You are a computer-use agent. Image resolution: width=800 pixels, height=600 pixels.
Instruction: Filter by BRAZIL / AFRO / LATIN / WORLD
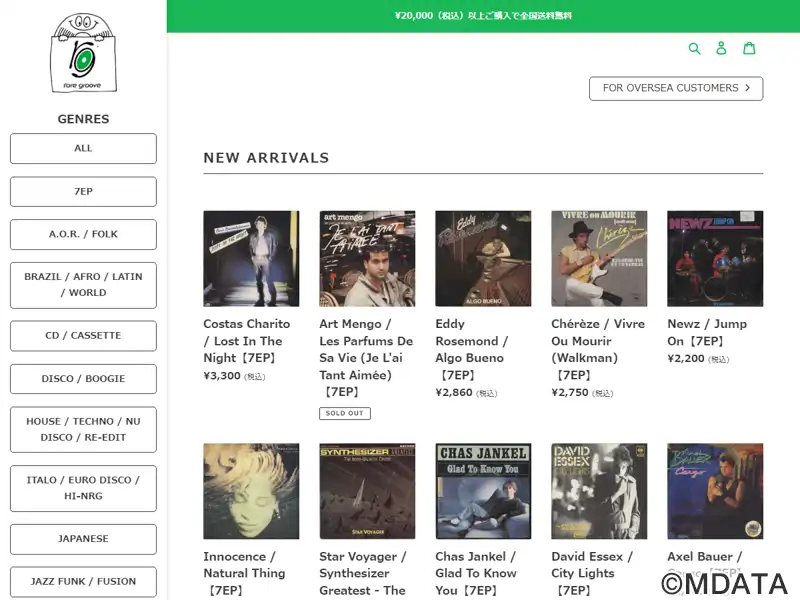[83, 285]
